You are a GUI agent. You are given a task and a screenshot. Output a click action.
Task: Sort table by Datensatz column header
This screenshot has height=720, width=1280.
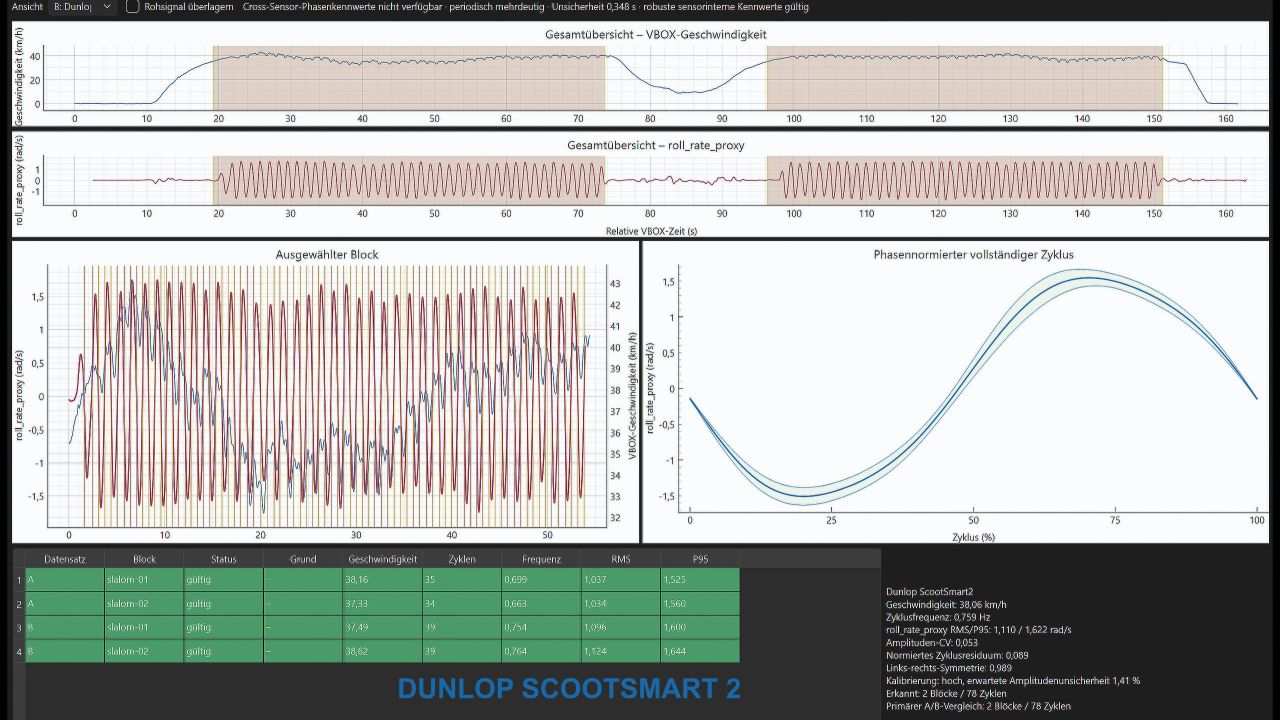coord(65,559)
